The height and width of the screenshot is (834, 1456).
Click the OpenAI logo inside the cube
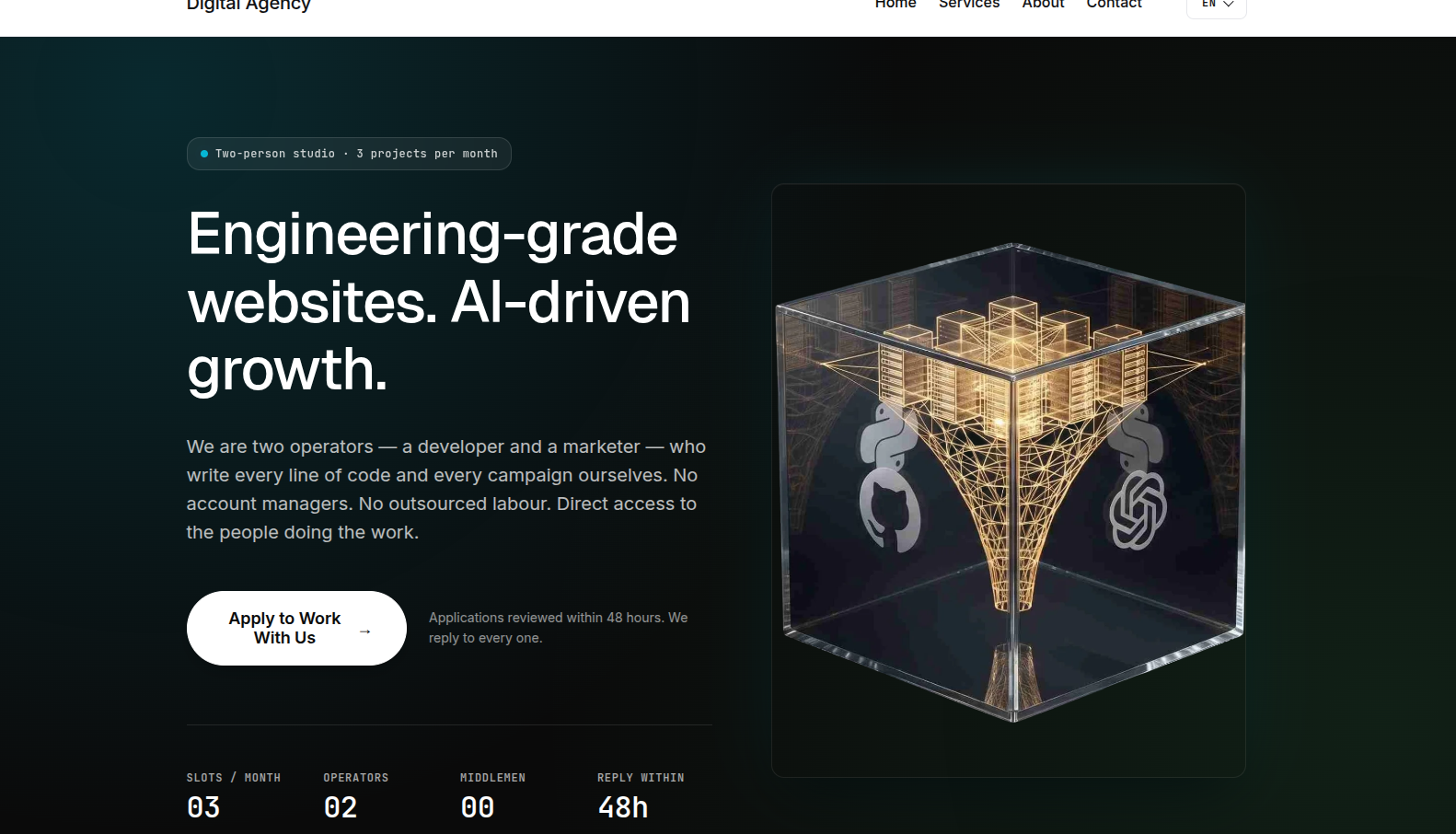1138,510
